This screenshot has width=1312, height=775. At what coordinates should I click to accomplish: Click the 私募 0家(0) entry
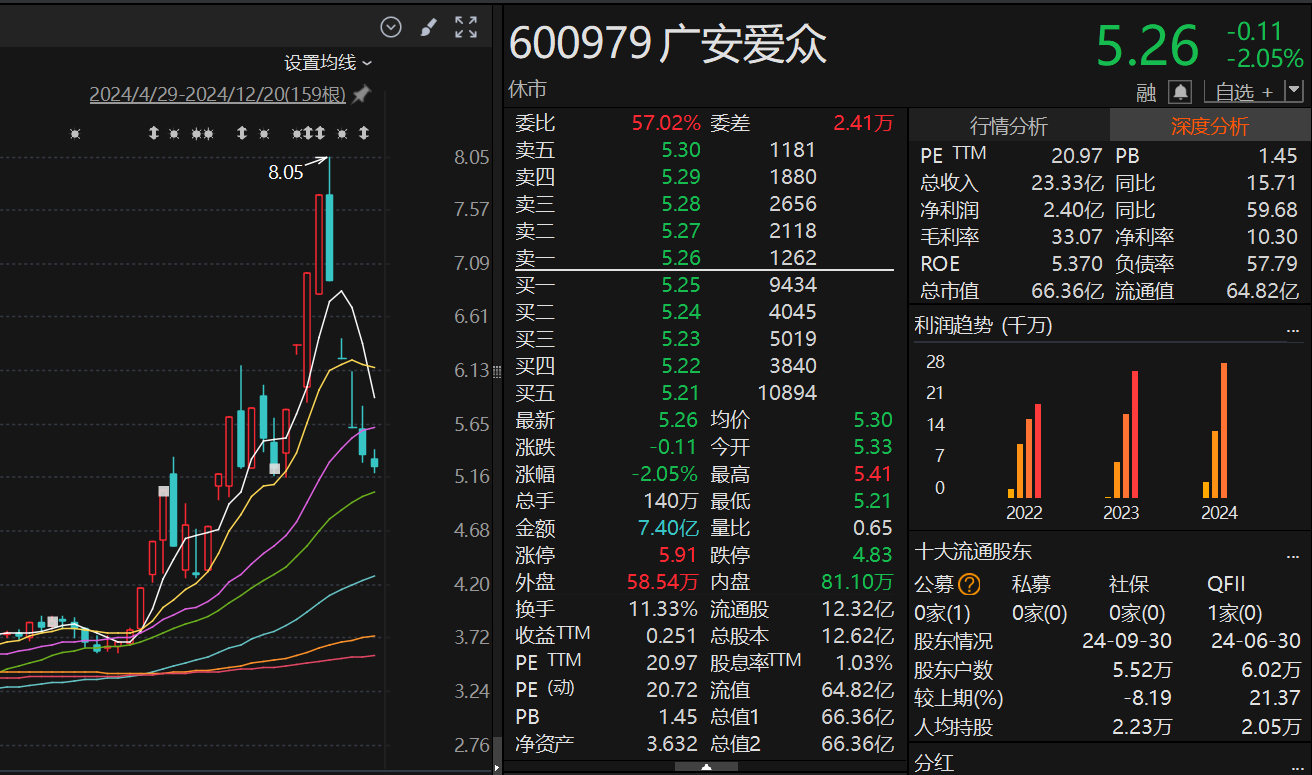point(1039,613)
